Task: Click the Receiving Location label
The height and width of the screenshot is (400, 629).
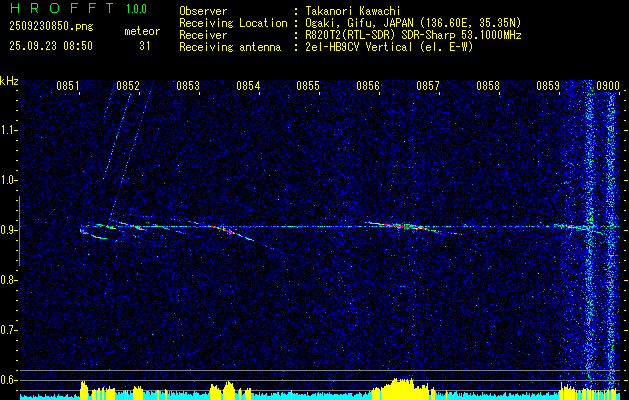Action: click(233, 23)
